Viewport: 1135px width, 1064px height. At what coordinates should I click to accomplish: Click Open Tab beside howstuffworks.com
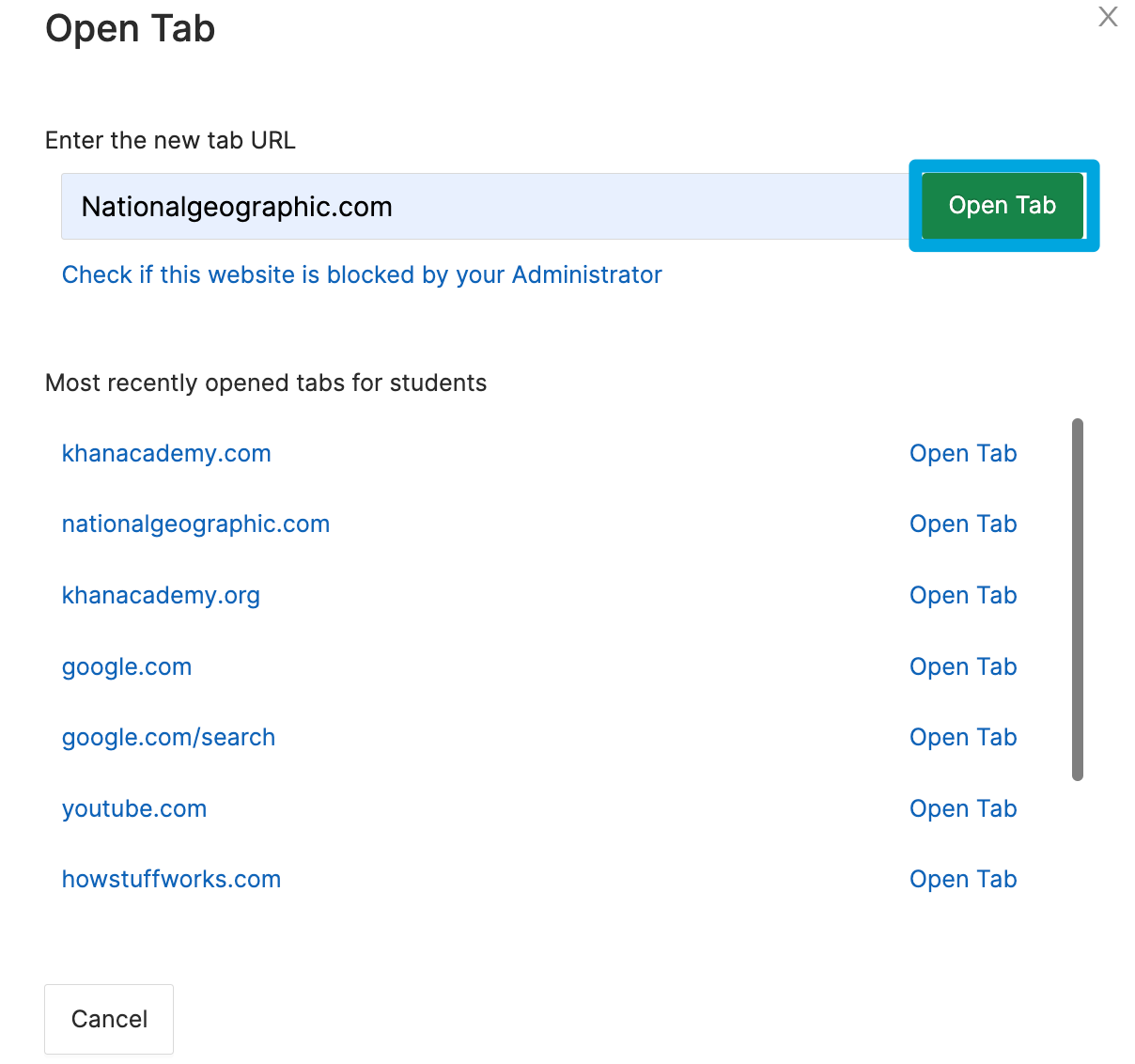click(962, 879)
